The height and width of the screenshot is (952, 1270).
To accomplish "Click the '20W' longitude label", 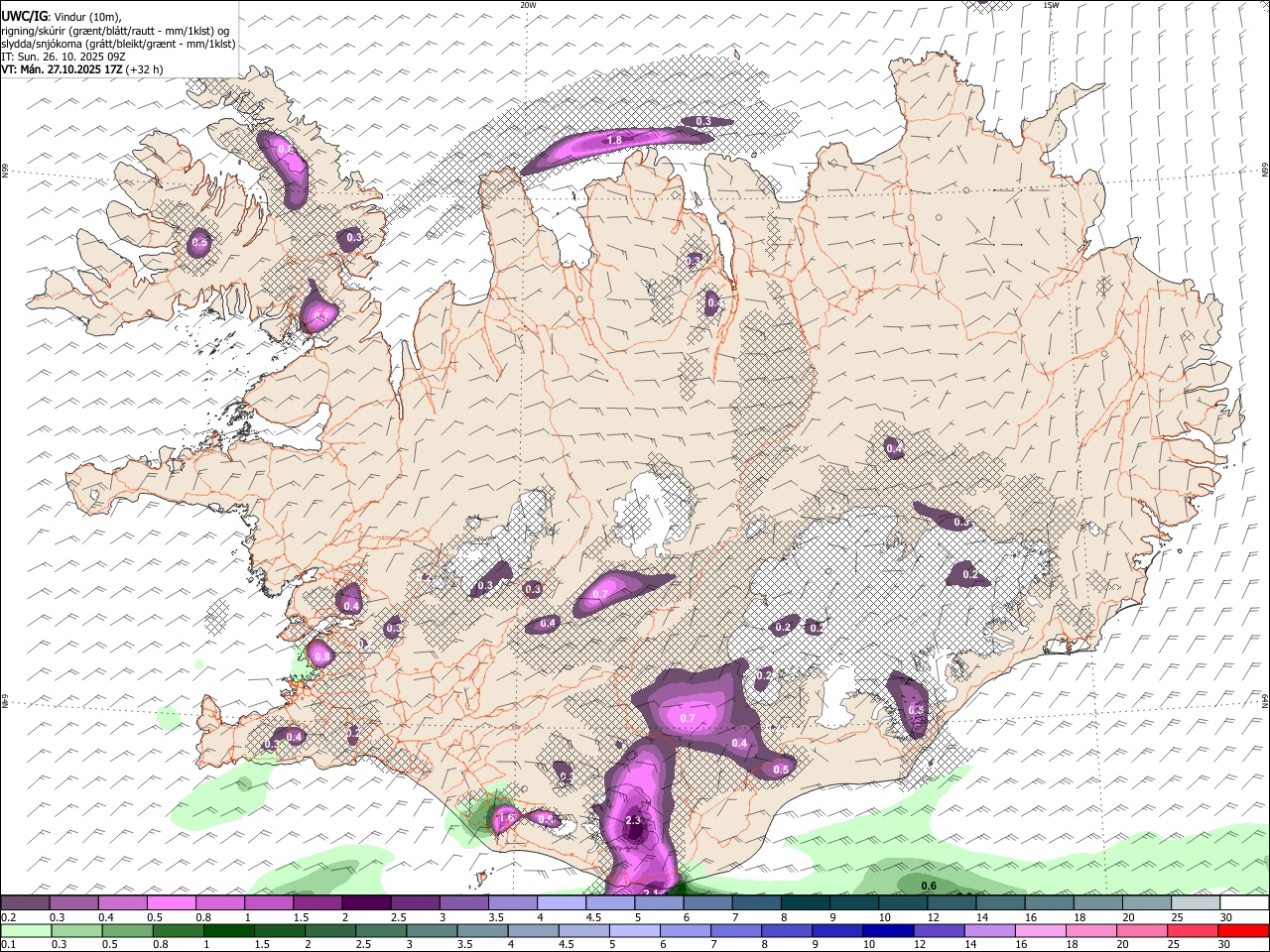I will (528, 5).
